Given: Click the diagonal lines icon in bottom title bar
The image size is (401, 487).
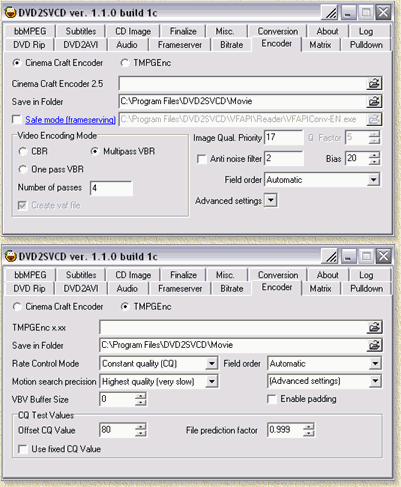Looking at the screenshot, I should 331,256.
